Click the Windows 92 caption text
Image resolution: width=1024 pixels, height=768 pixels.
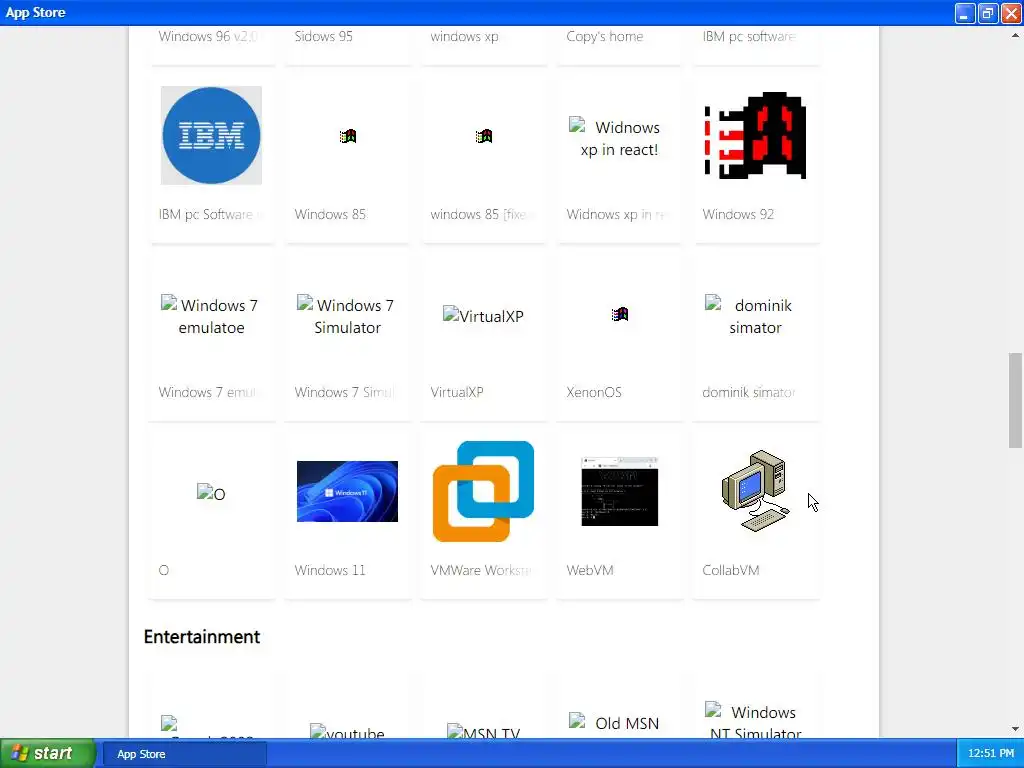[x=738, y=214]
